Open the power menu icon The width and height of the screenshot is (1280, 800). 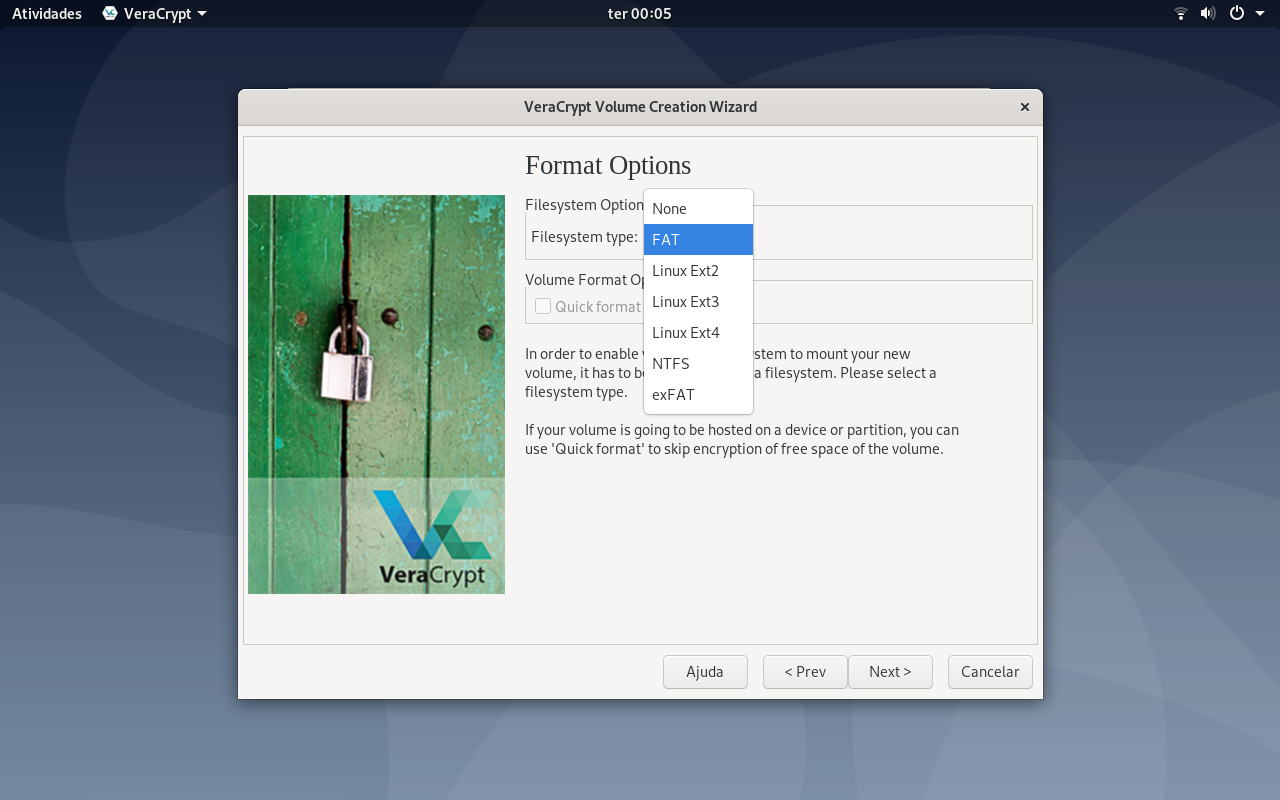tap(1237, 14)
